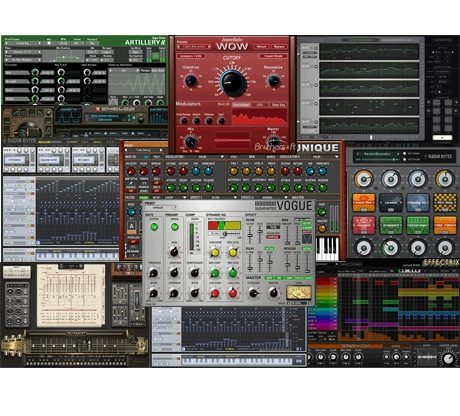
Task: Turn the yellow High Level knob in Vogue
Action: (x=233, y=253)
